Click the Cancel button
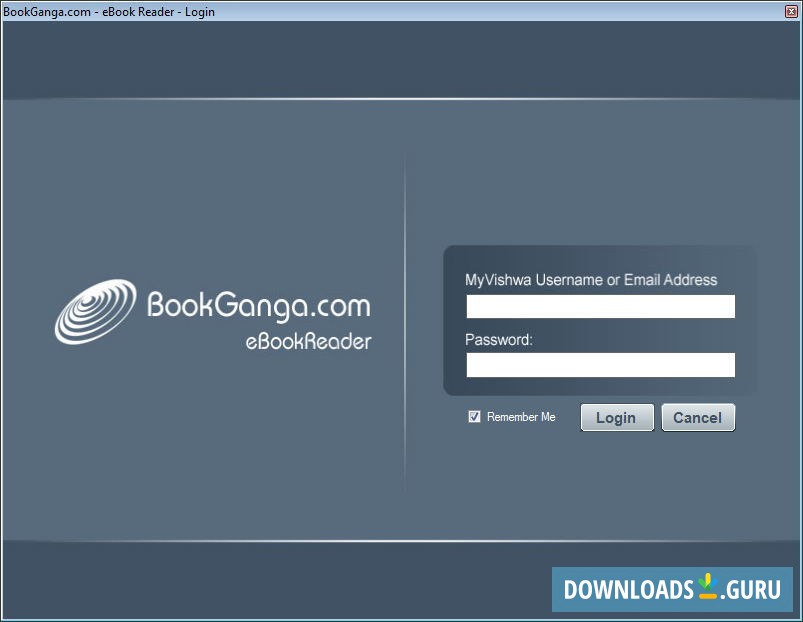The height and width of the screenshot is (622, 803). [x=698, y=417]
